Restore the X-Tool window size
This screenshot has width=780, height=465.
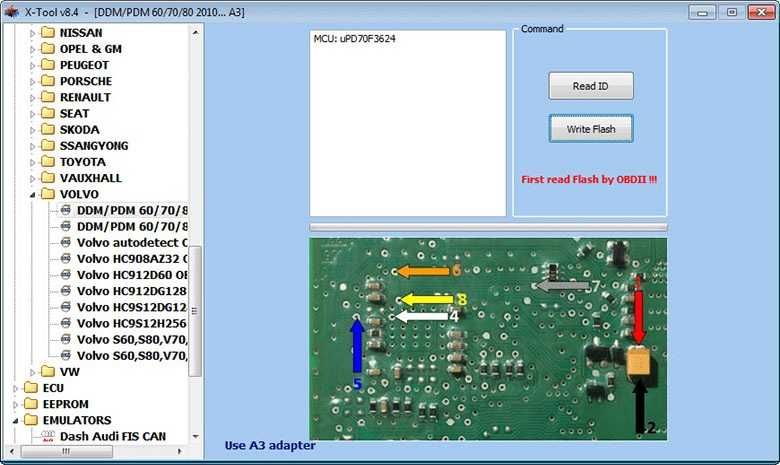pyautogui.click(x=732, y=12)
